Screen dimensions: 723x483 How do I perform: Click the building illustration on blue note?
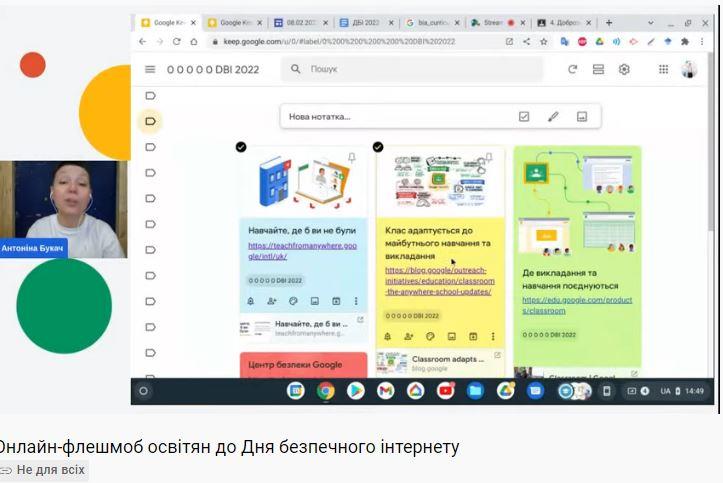(x=275, y=181)
